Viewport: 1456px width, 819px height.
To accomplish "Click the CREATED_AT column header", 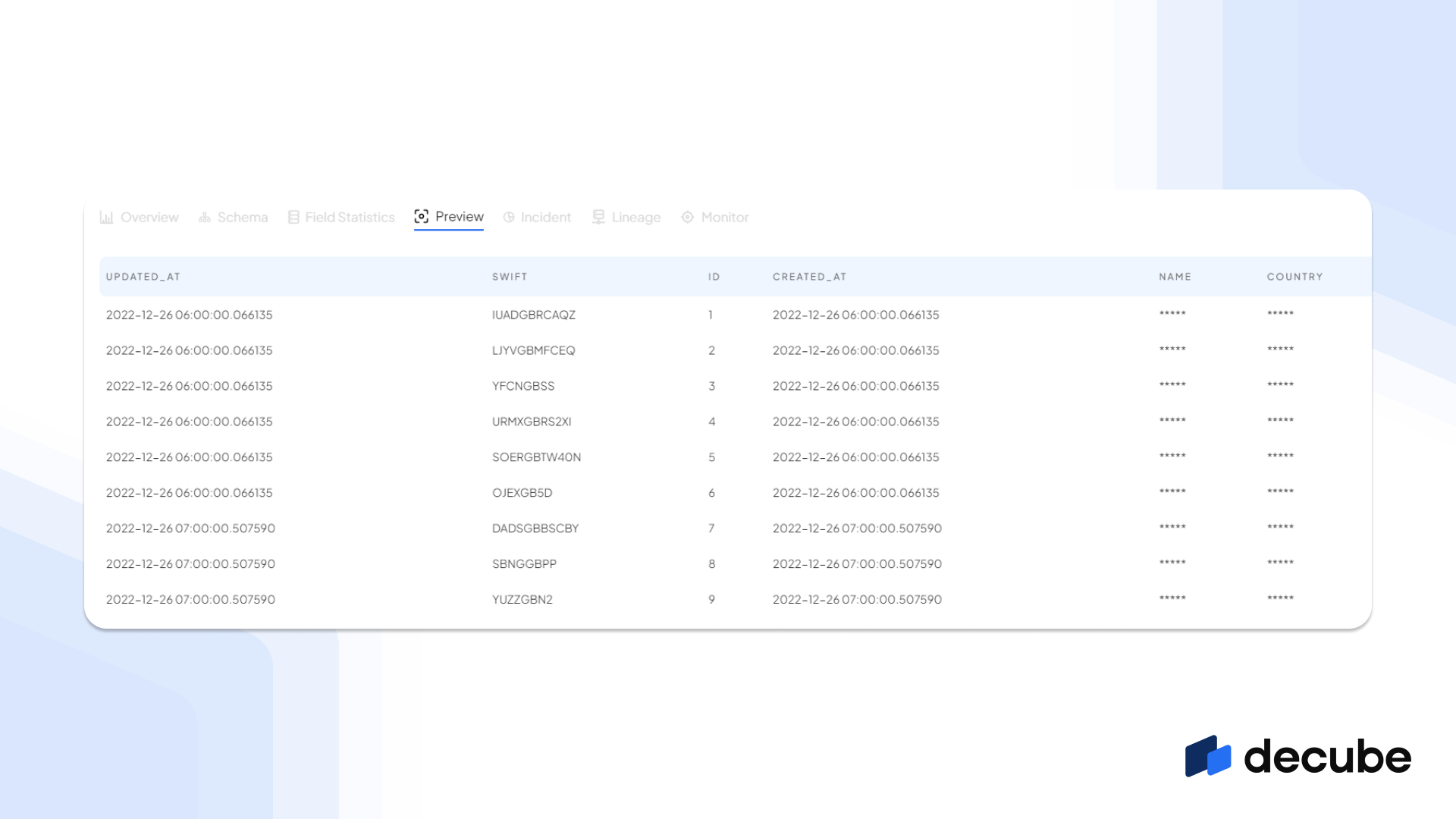I will (809, 277).
